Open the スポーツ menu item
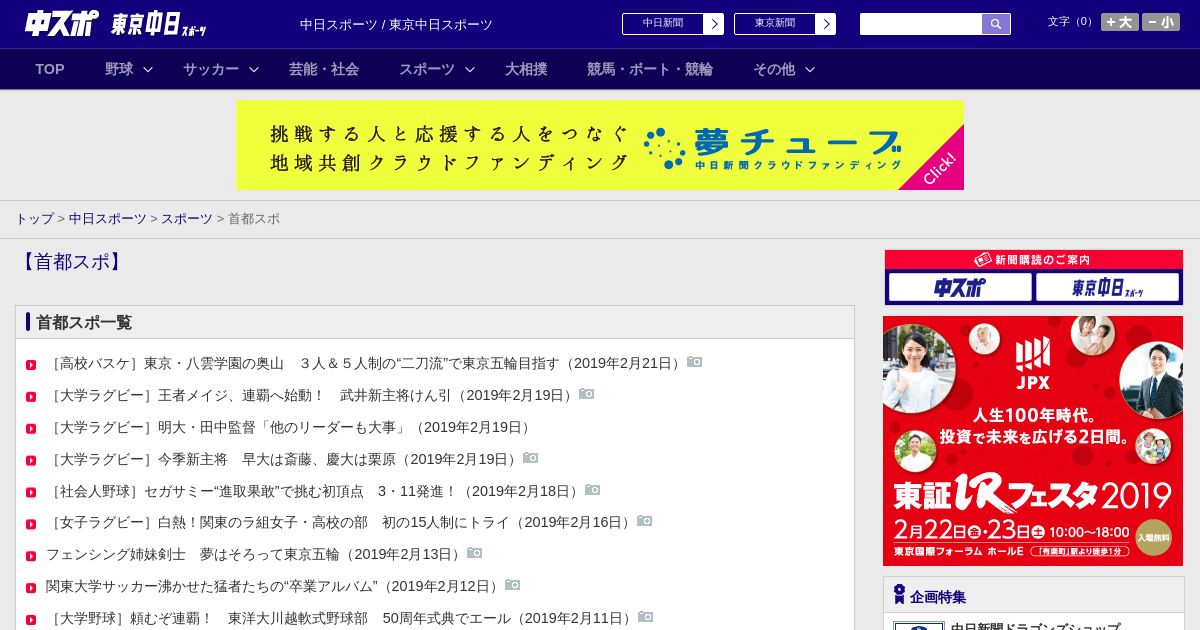 click(x=427, y=69)
